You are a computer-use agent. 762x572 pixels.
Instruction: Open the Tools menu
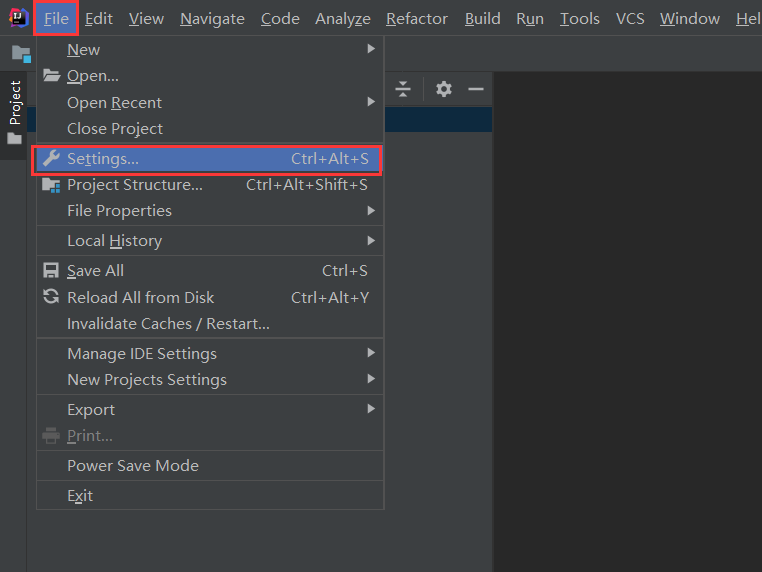point(580,18)
